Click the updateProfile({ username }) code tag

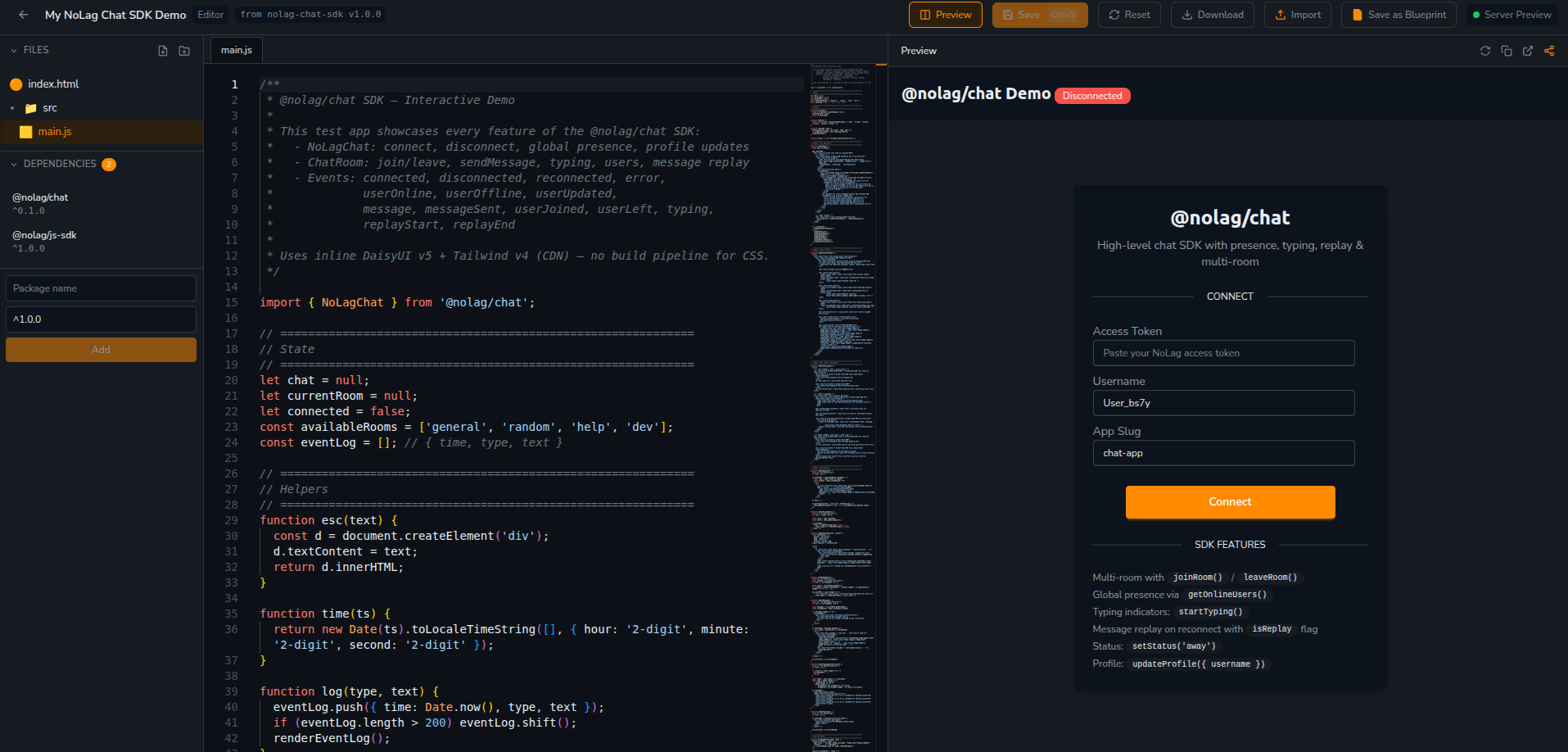pos(1199,664)
